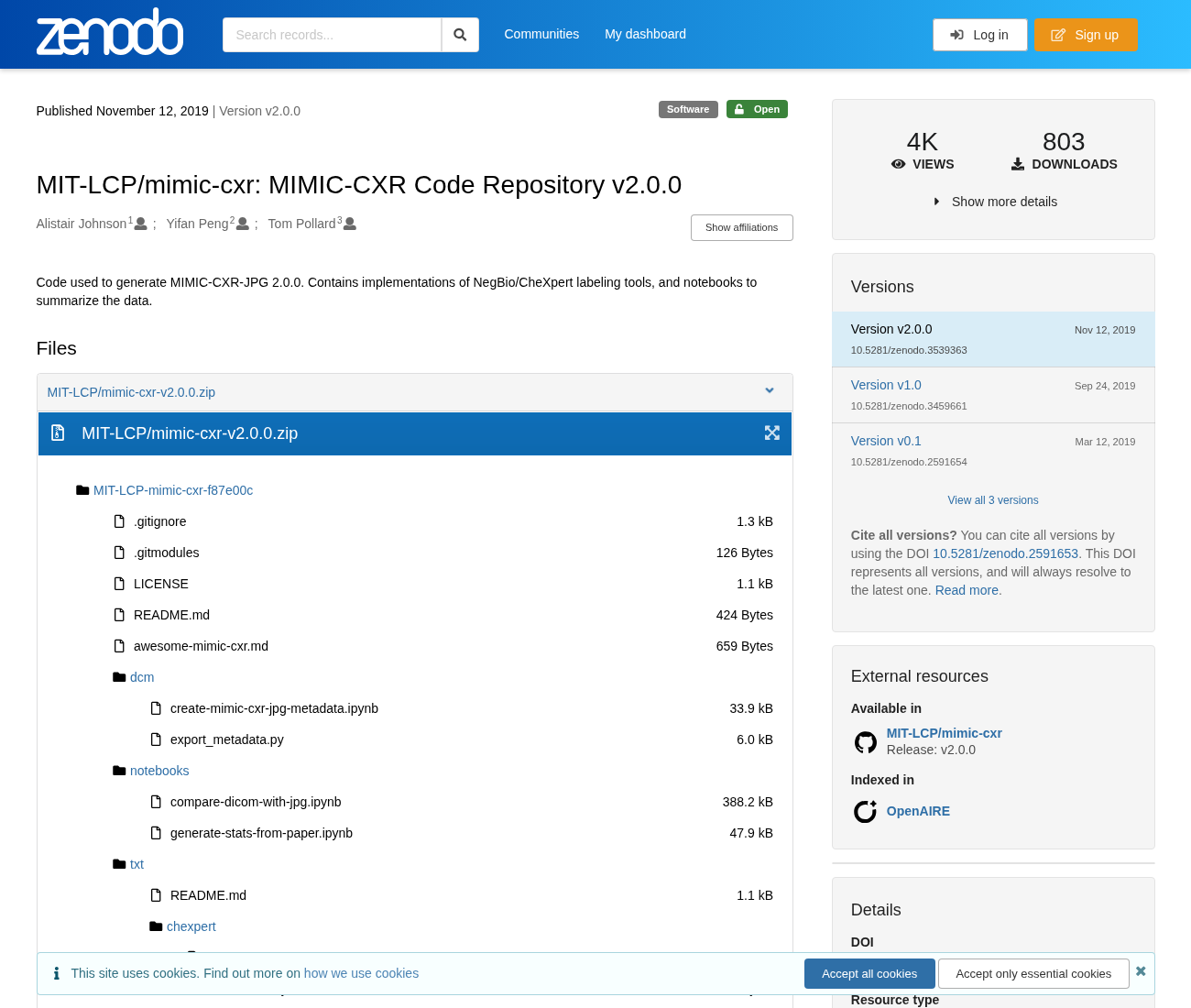Click the .gitignore file icon
The width and height of the screenshot is (1191, 1008).
(119, 521)
